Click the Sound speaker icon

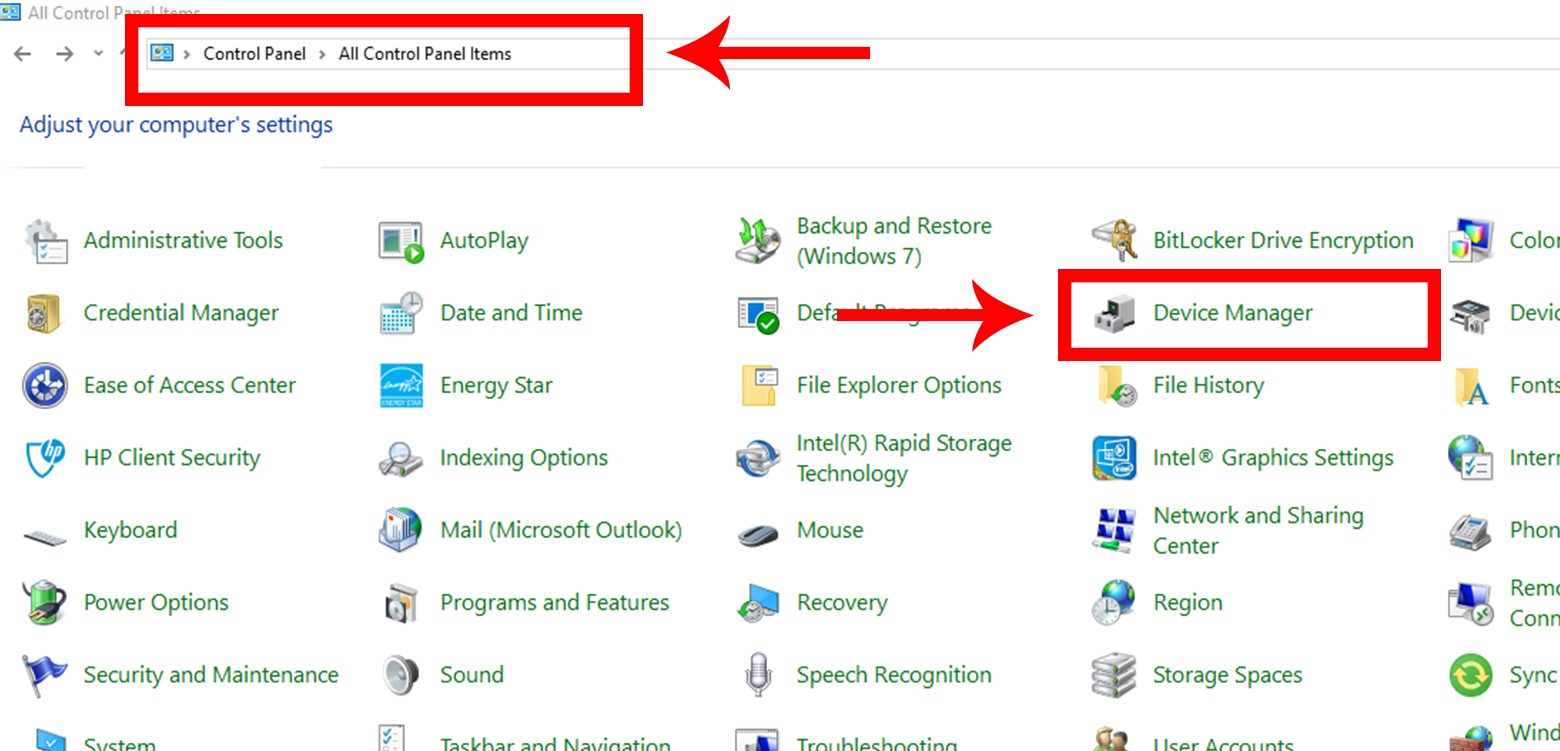pyautogui.click(x=401, y=675)
